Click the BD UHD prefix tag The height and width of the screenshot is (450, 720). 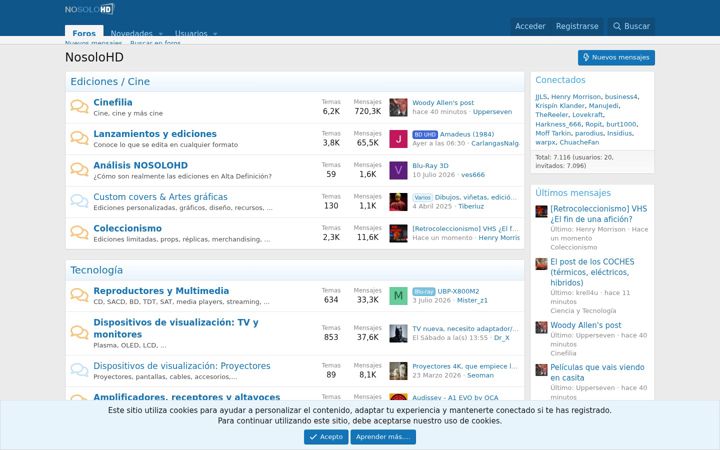coord(425,135)
